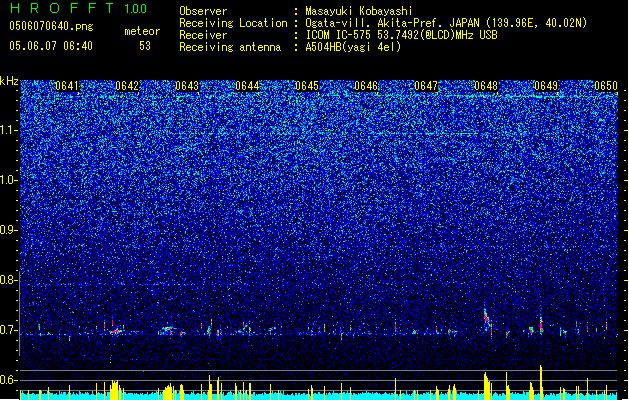Click the Ogata-vill. Akita-Pref. JAPAN location text

tap(446, 23)
